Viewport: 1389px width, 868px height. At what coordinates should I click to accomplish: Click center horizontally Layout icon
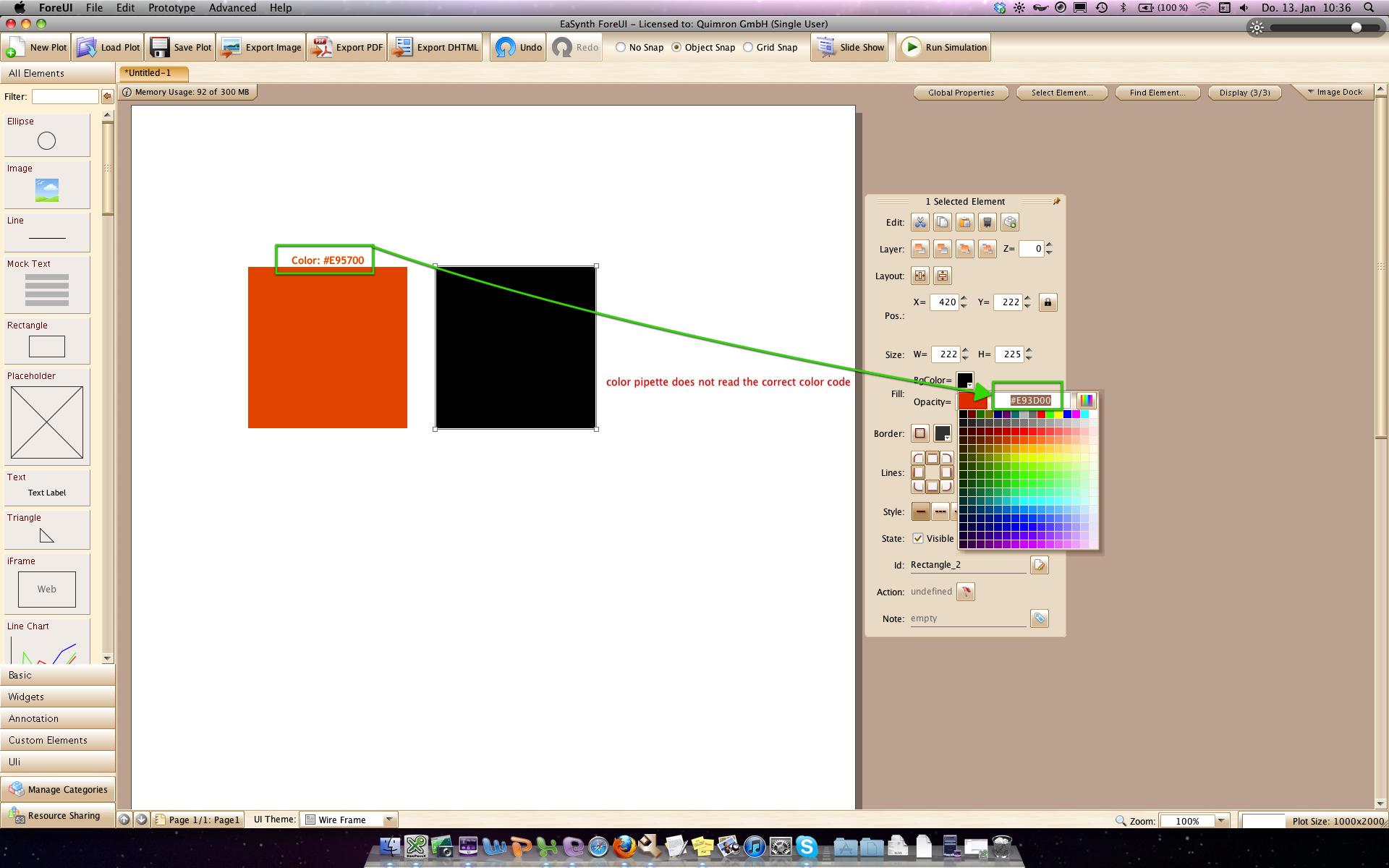tap(919, 276)
